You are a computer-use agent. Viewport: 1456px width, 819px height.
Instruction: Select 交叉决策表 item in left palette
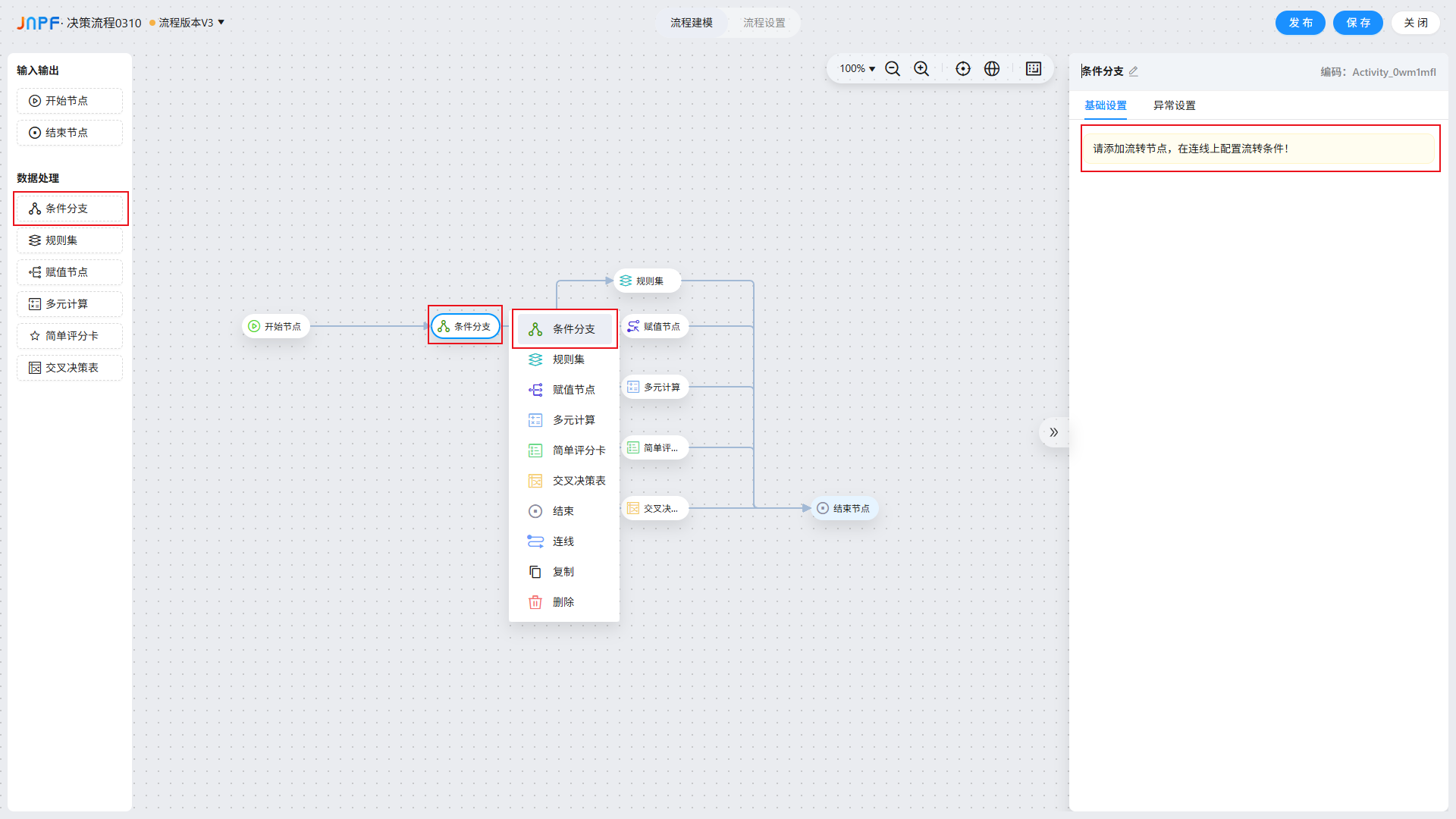70,368
